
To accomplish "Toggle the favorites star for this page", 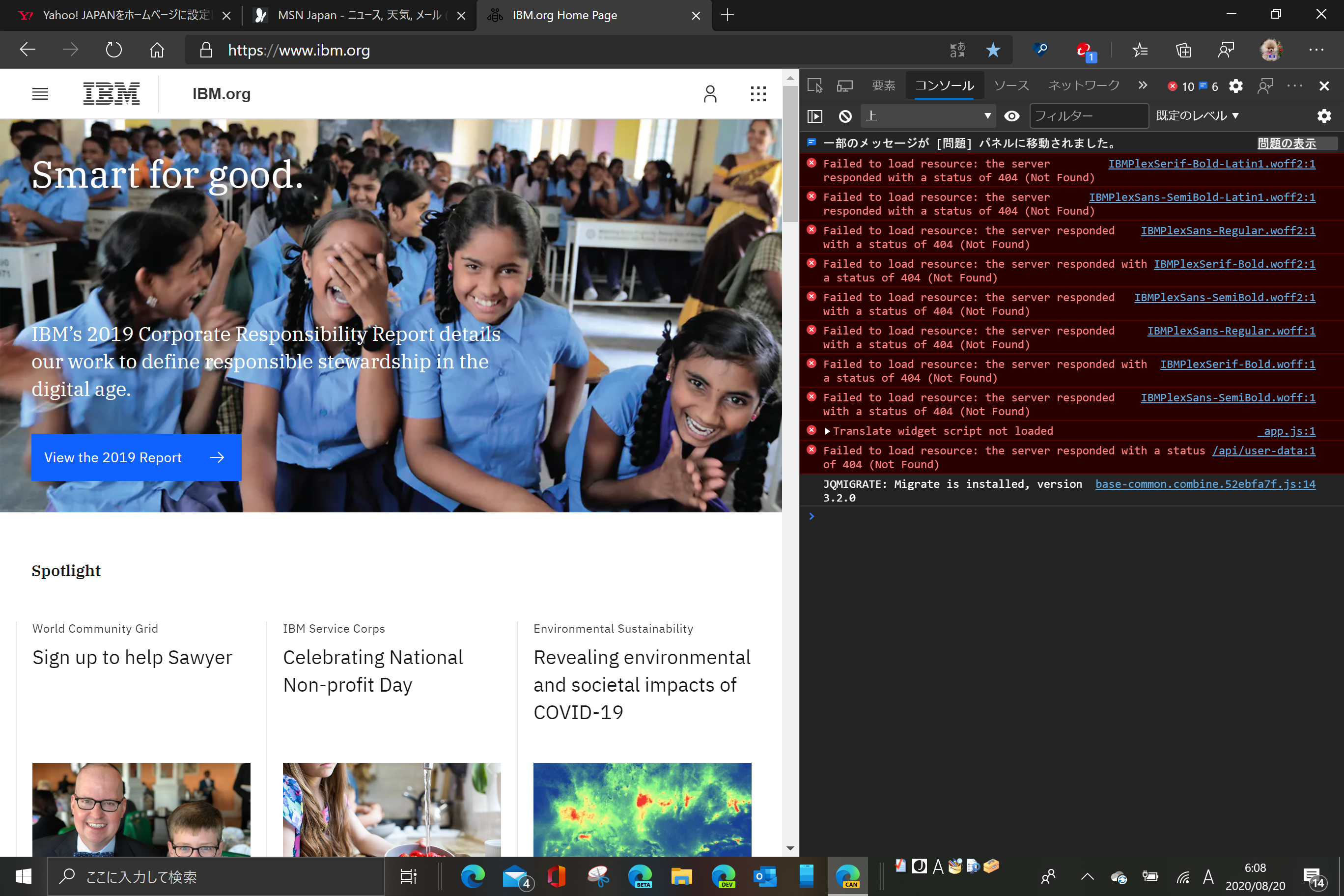I will (x=993, y=50).
